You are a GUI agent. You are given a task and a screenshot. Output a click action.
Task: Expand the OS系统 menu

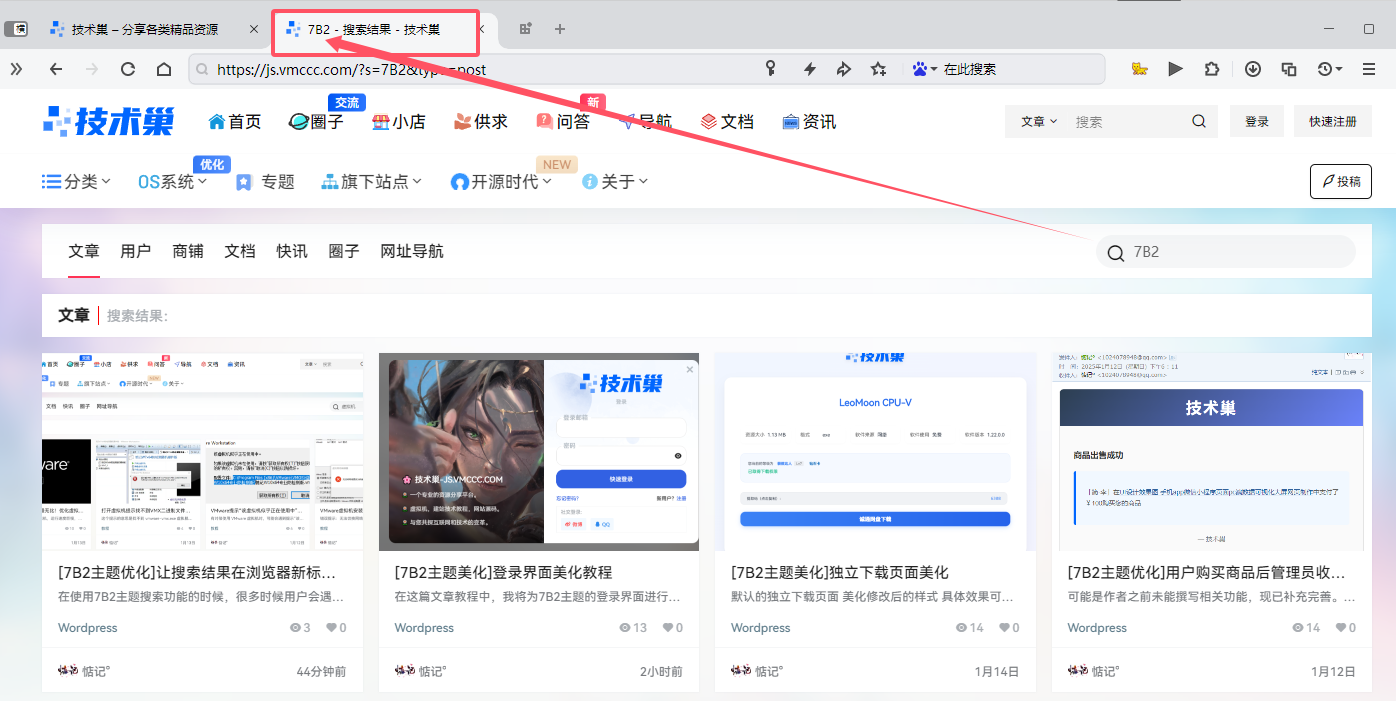point(173,181)
